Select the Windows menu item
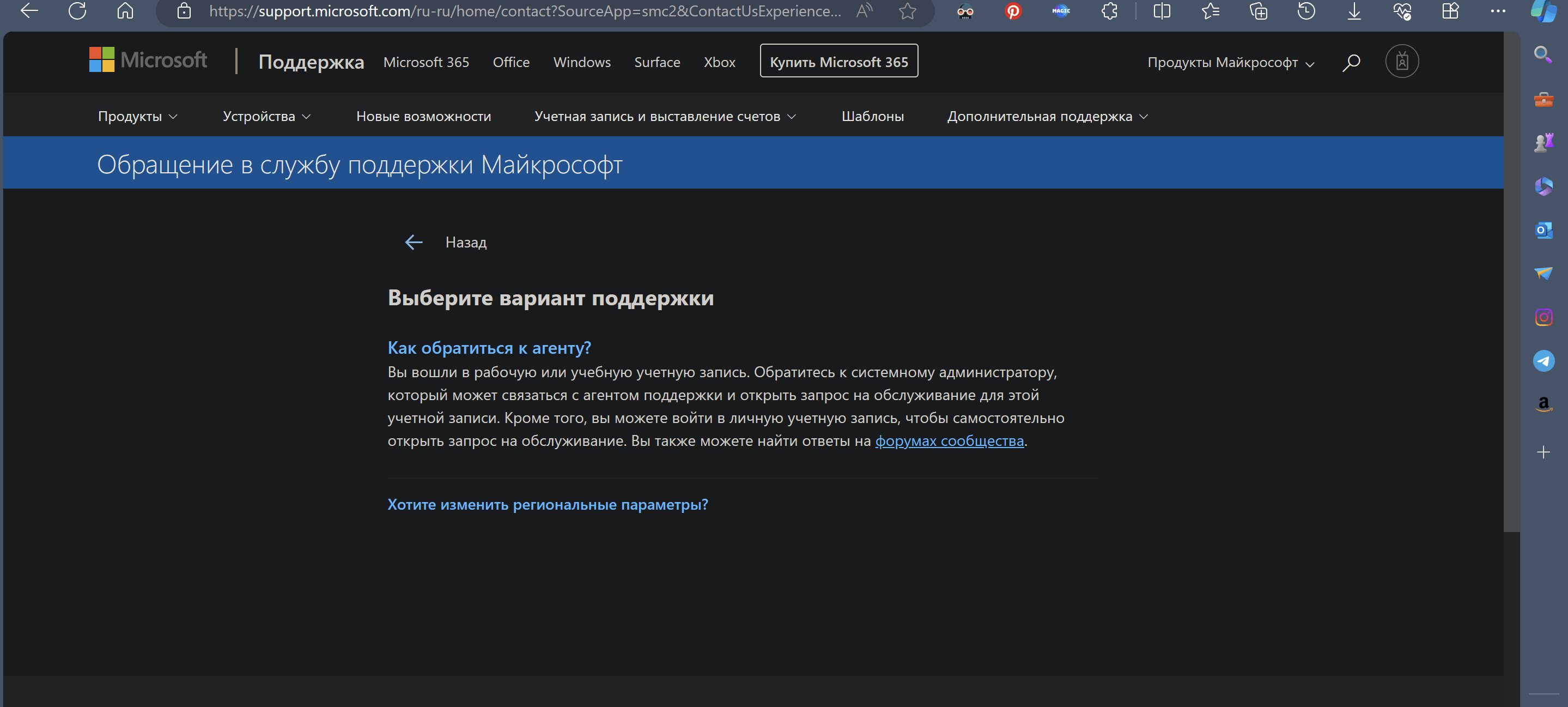This screenshot has width=1568, height=707. (583, 62)
